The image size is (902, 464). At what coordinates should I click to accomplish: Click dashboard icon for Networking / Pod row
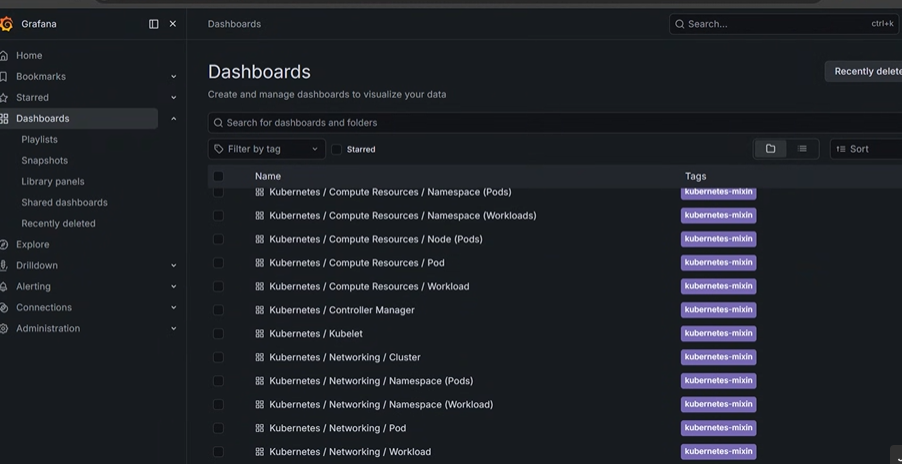259,428
